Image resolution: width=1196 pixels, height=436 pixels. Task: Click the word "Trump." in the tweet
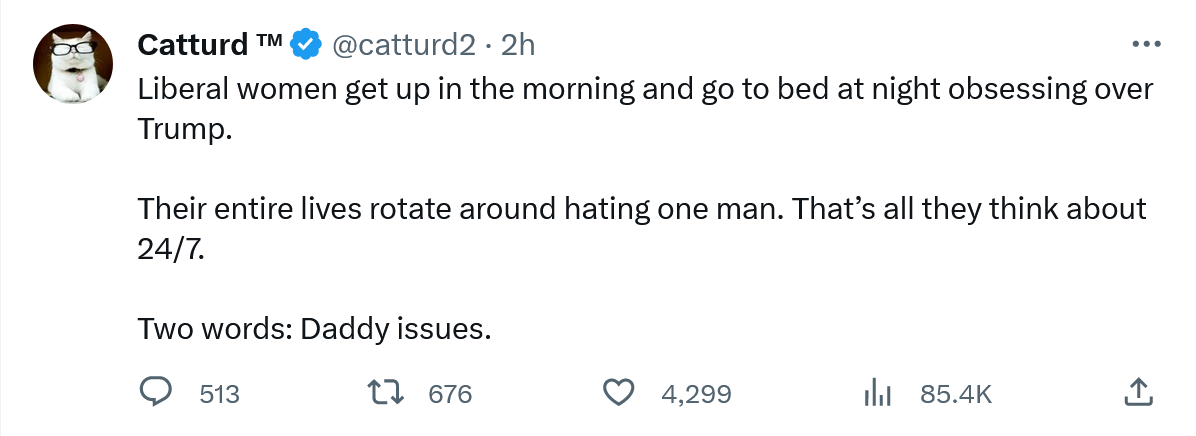[185, 129]
